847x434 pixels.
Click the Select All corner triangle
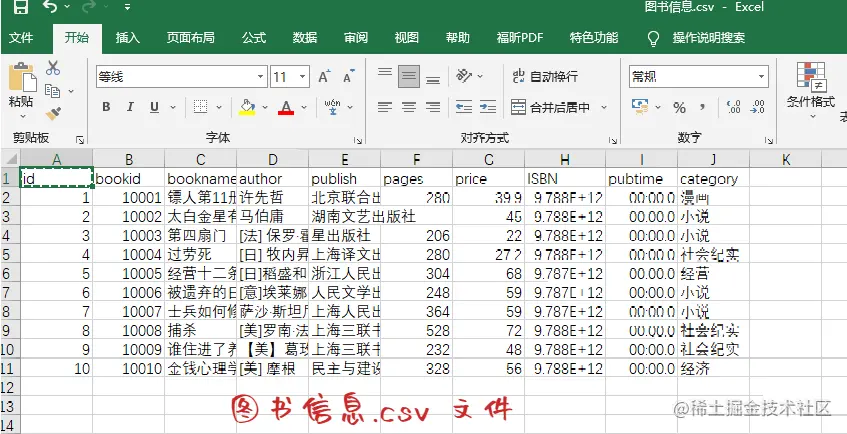point(10,159)
